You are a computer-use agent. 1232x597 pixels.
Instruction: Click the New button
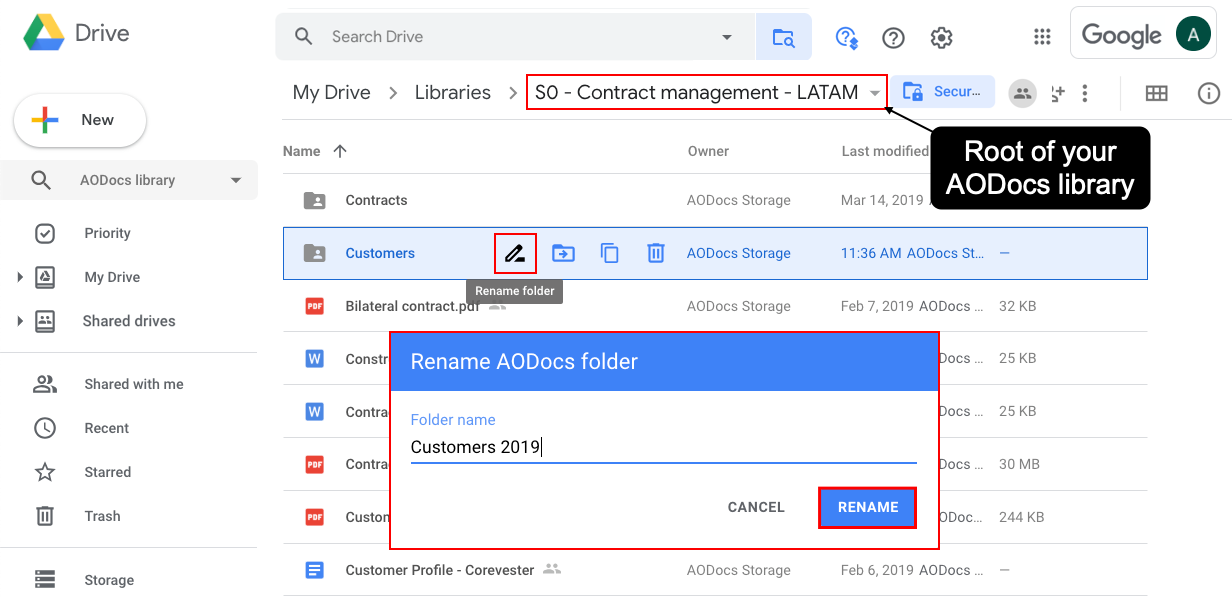pyautogui.click(x=80, y=120)
